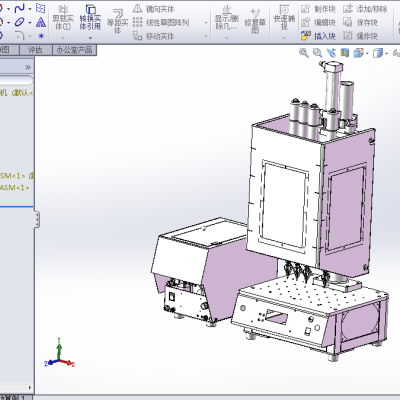The height and width of the screenshot is (400, 400).
Task: Select the ASM<1> tree item
Action: pyautogui.click(x=15, y=188)
